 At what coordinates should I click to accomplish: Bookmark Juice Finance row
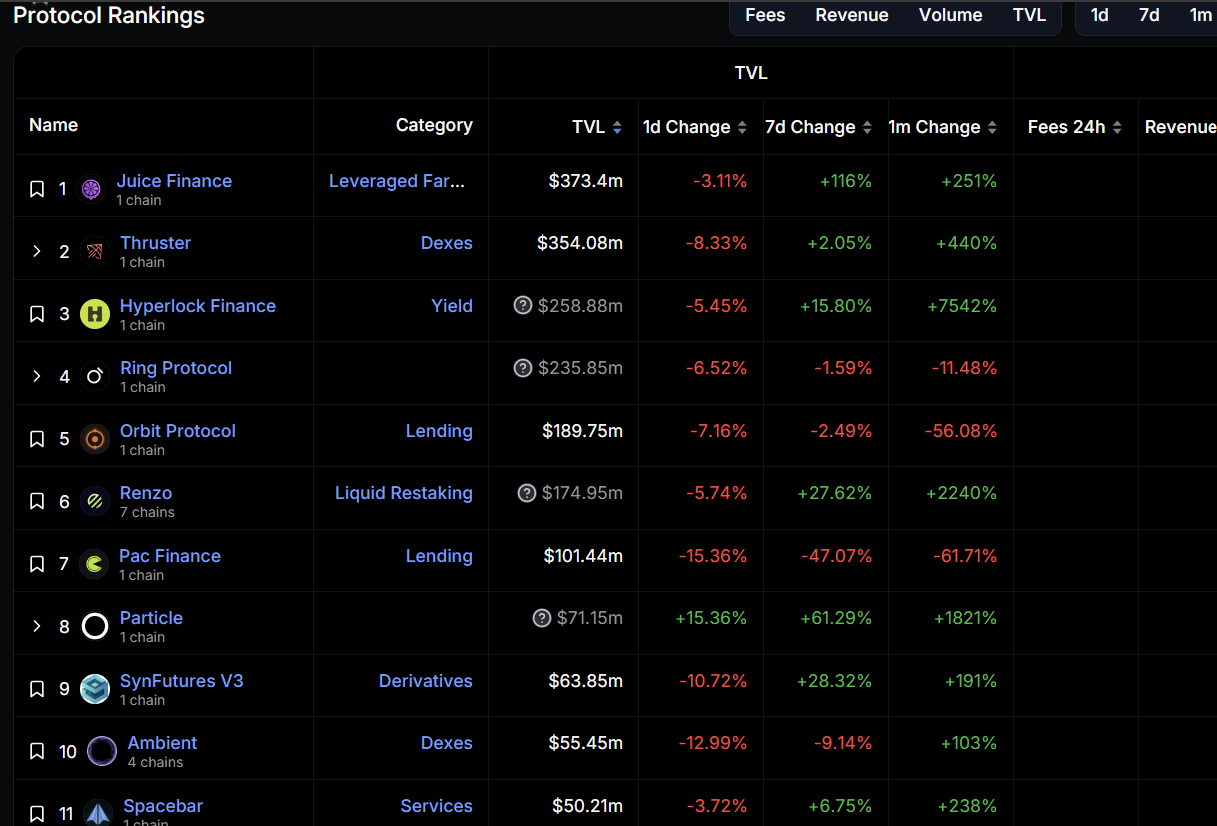coord(37,189)
